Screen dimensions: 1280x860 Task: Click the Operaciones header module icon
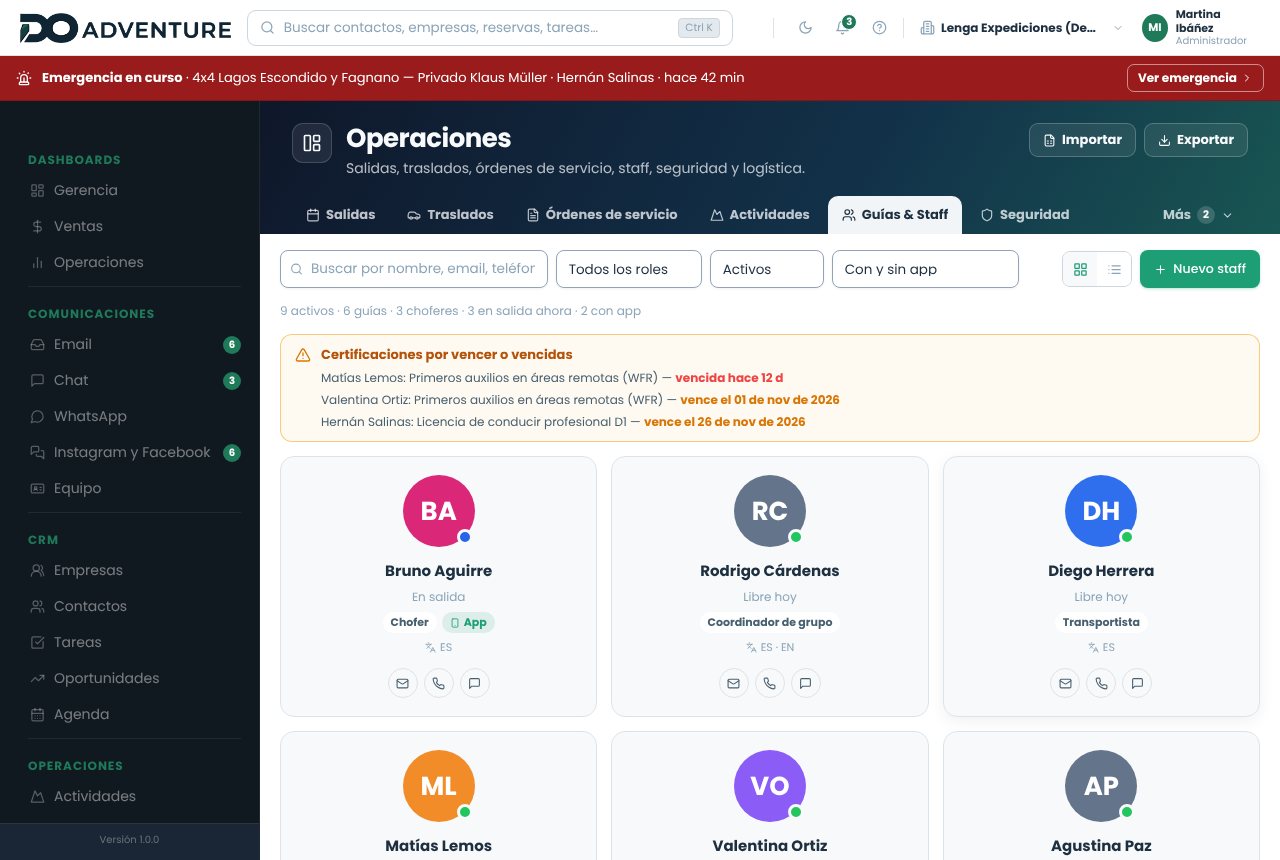point(312,143)
